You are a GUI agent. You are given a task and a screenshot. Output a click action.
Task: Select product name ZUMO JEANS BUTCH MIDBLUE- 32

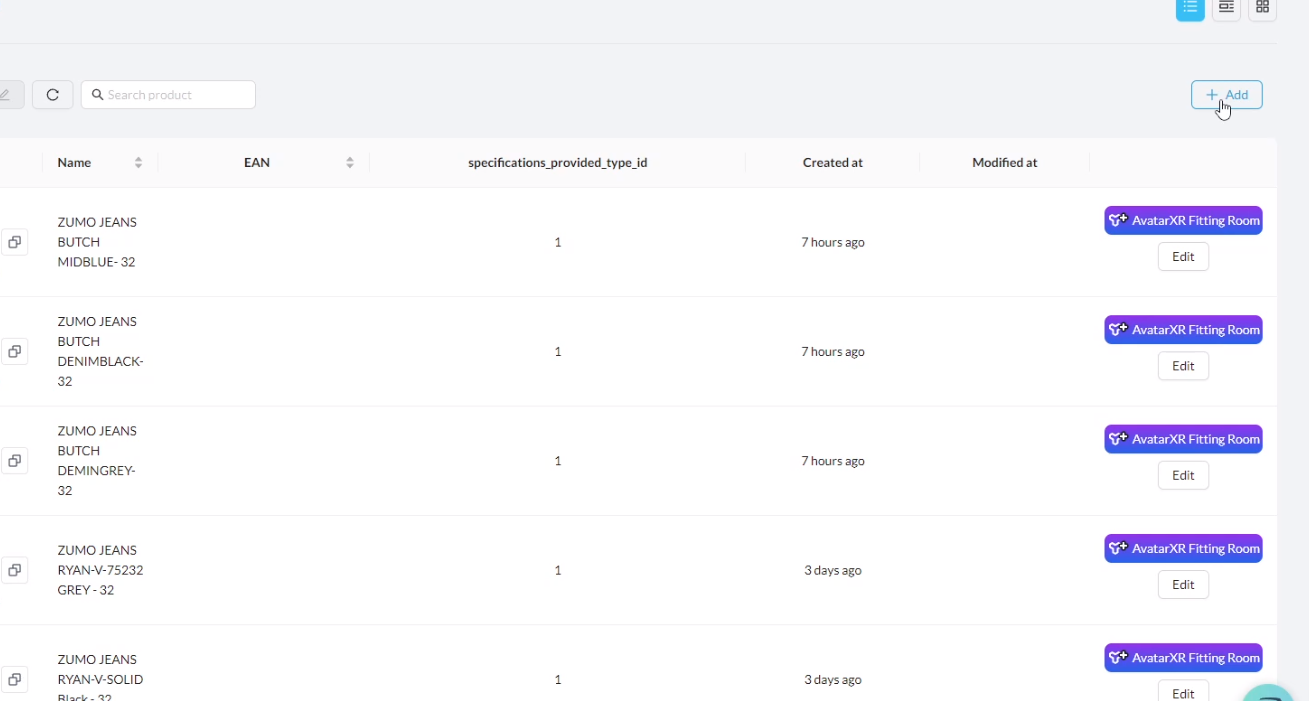click(x=97, y=242)
